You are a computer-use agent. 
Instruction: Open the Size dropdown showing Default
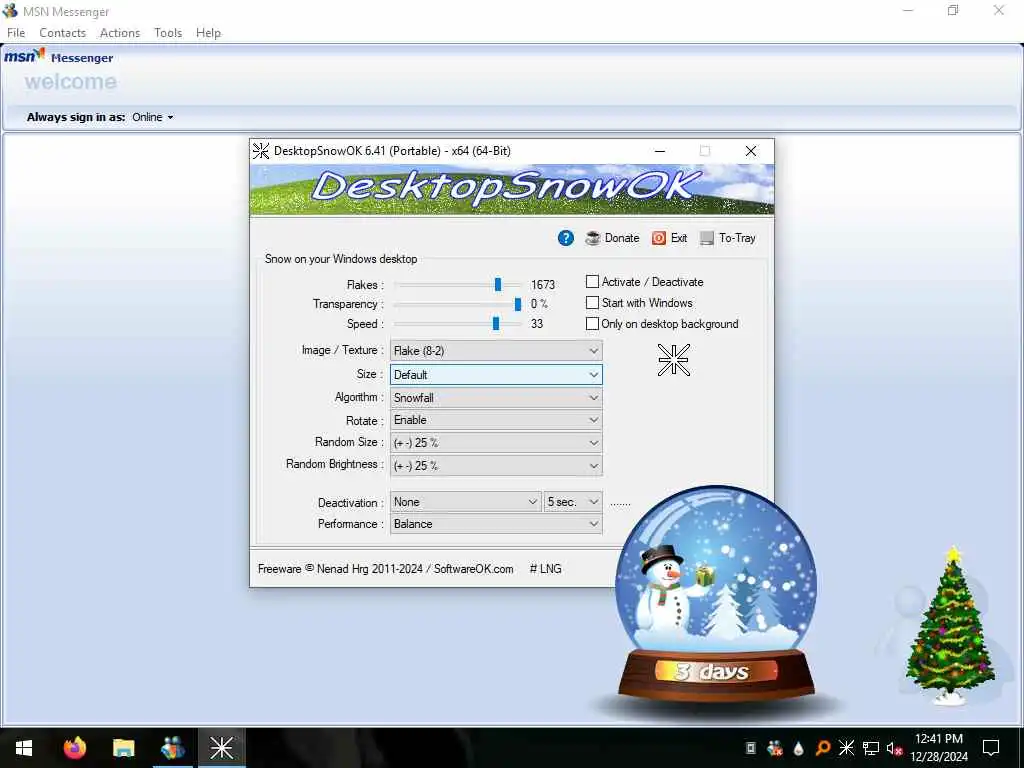click(x=496, y=375)
